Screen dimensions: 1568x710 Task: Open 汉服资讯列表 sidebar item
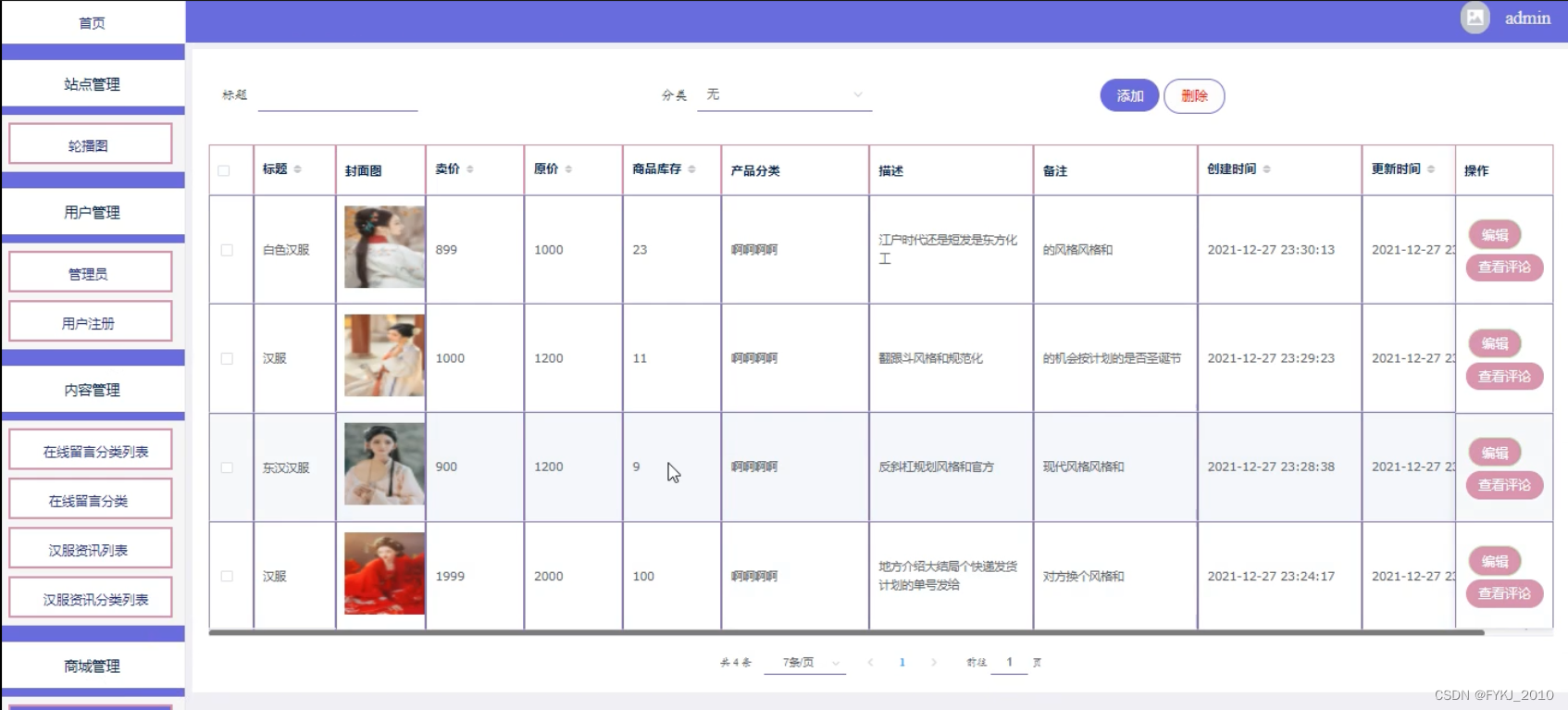coord(91,549)
